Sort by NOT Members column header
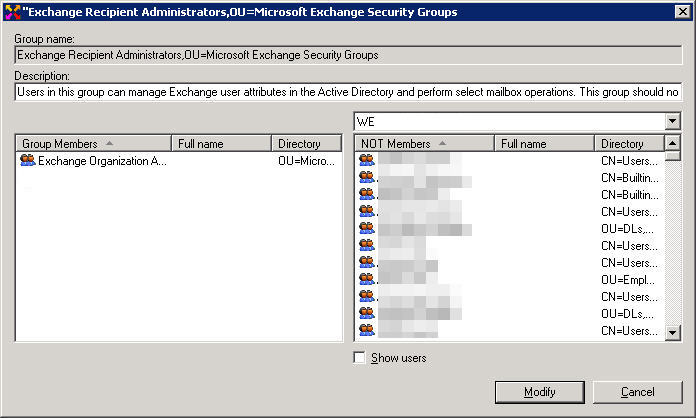 click(424, 143)
